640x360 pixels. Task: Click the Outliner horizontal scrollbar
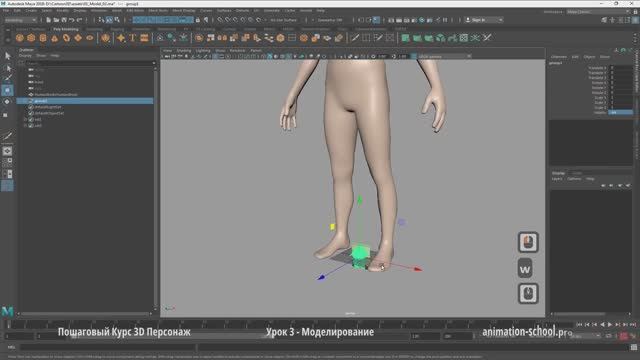[x=85, y=314]
